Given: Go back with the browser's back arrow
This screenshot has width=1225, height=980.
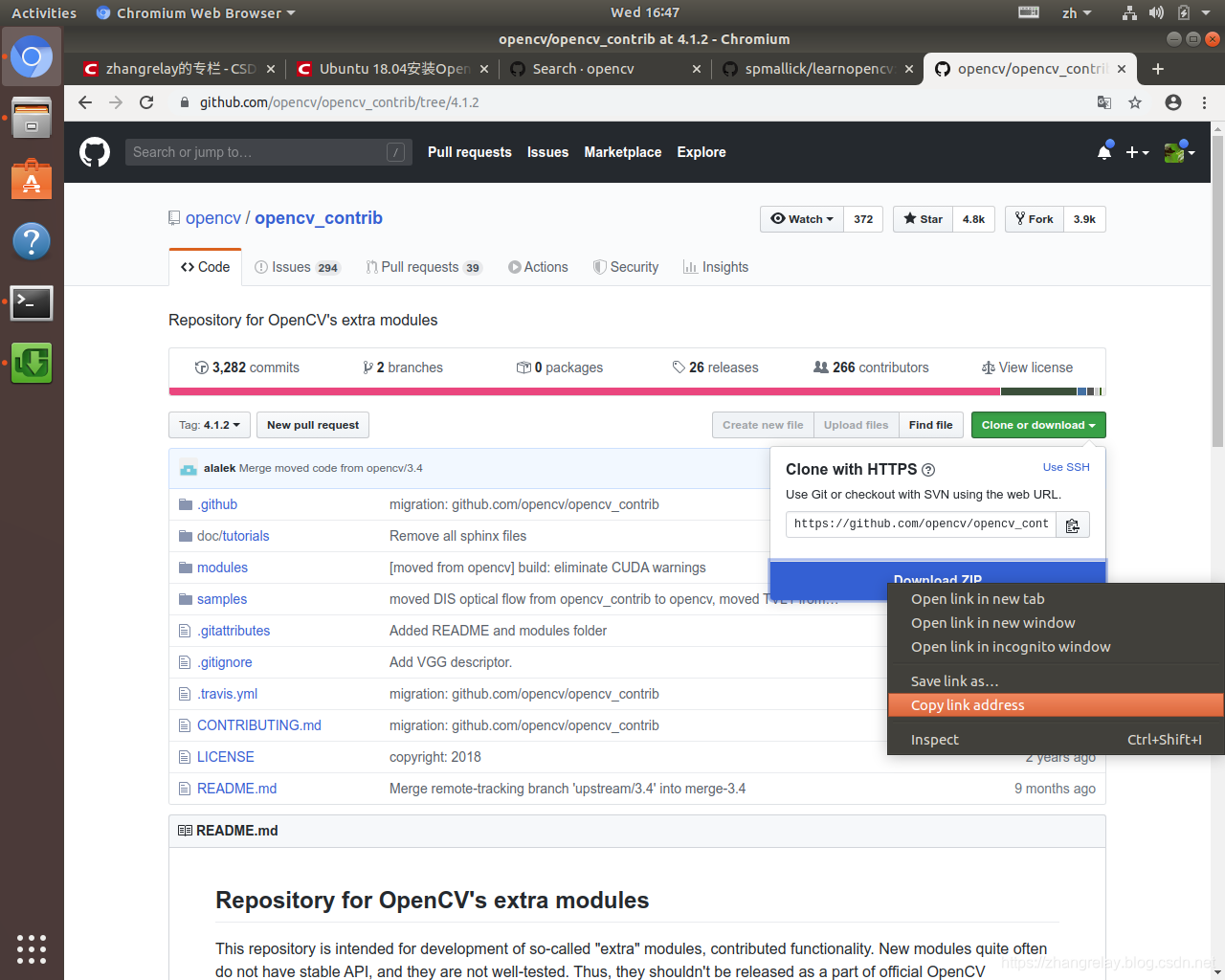Looking at the screenshot, I should (x=85, y=102).
